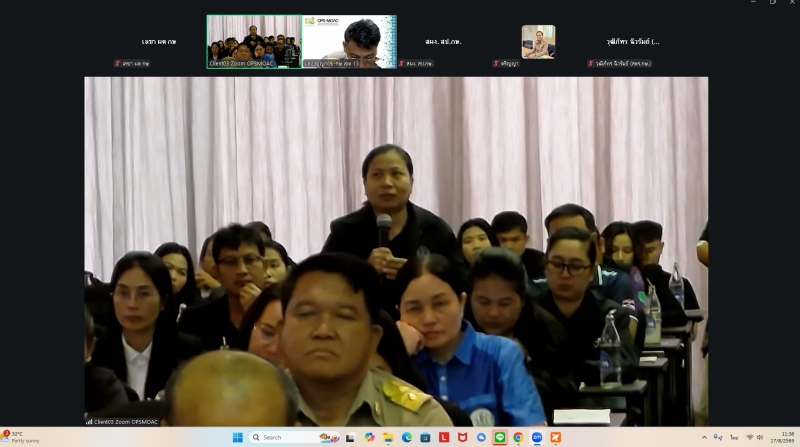Image resolution: width=800 pixels, height=447 pixels.
Task: Open Microsoft Store from the taskbar
Action: click(426, 437)
